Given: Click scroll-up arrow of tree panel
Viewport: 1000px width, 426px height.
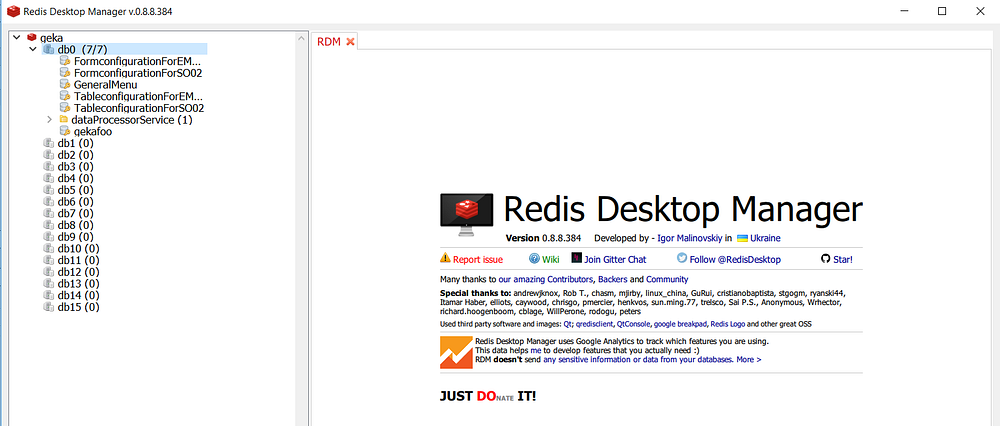Looking at the screenshot, I should [301, 39].
